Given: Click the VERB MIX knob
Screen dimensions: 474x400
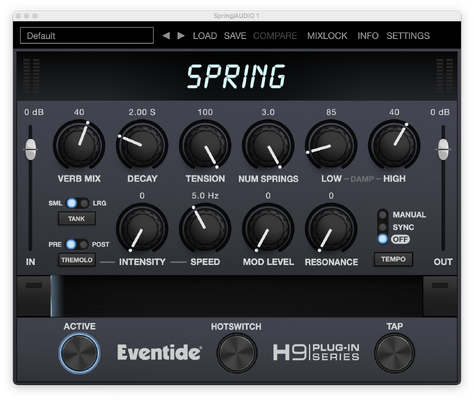Looking at the screenshot, I should tap(79, 145).
